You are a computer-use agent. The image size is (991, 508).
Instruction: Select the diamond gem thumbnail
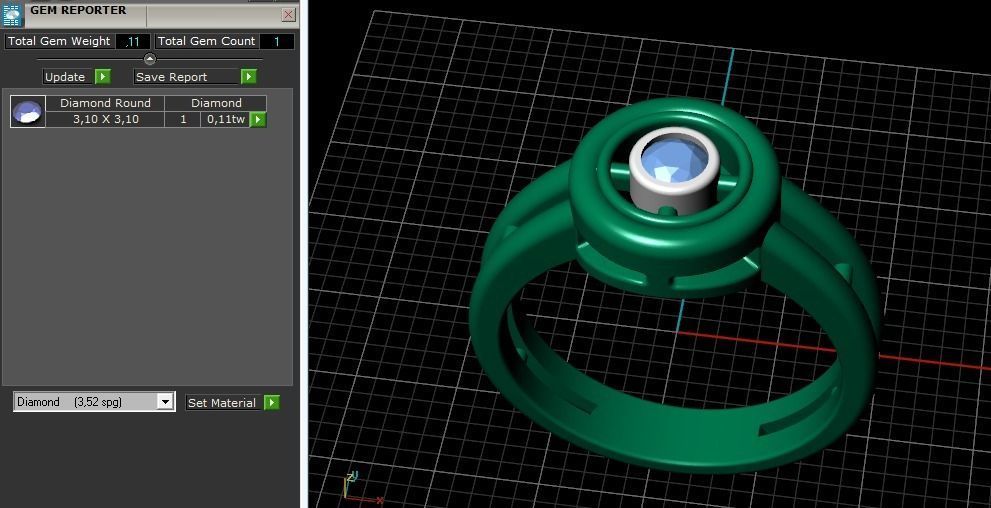(x=28, y=112)
